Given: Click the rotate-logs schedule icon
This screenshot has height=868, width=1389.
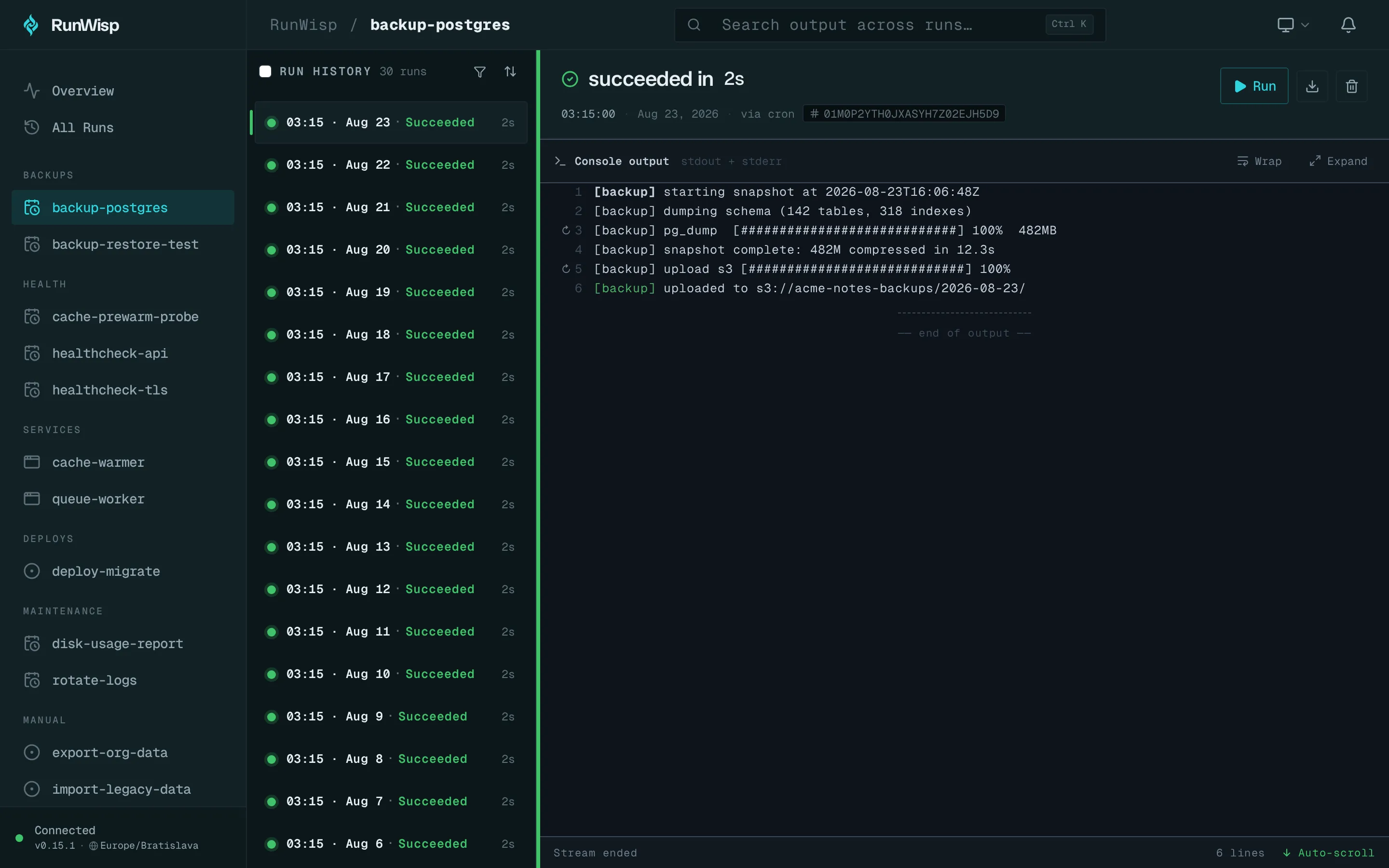Looking at the screenshot, I should (31, 680).
